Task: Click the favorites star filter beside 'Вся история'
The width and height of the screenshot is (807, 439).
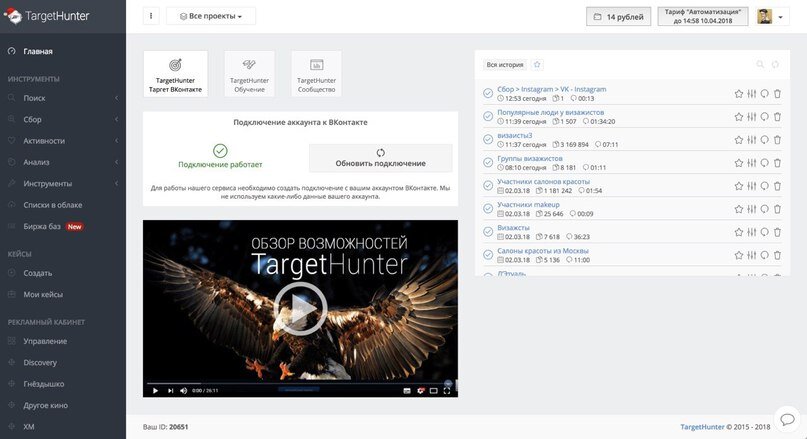Action: (537, 64)
